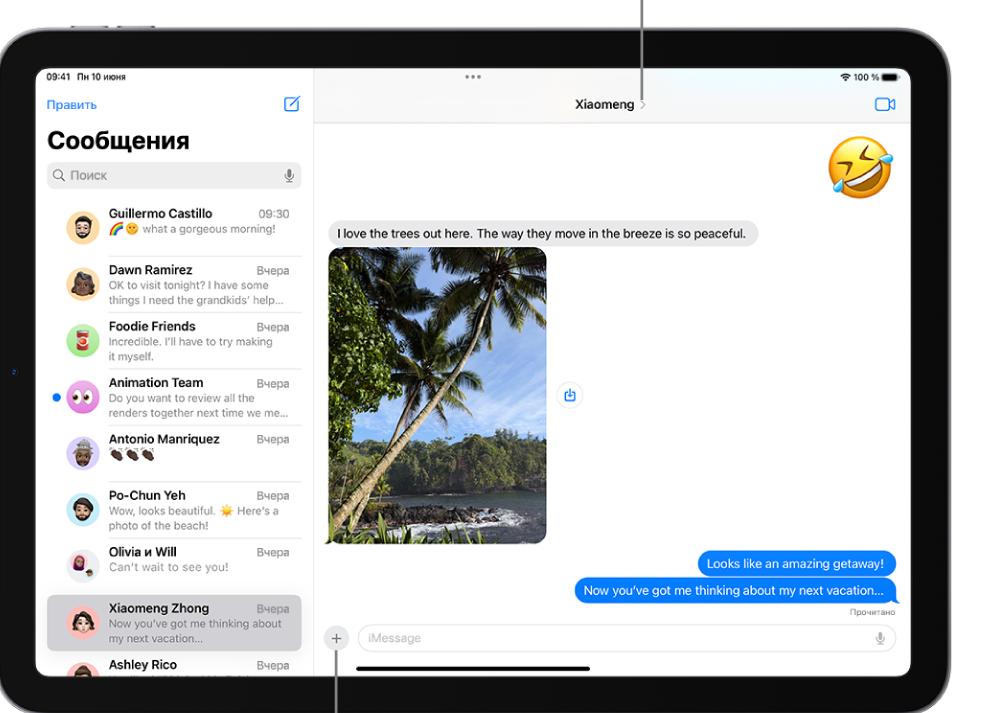This screenshot has height=713, width=984.
Task: Open the Po-Chun Yeh conversation
Action: click(x=174, y=509)
